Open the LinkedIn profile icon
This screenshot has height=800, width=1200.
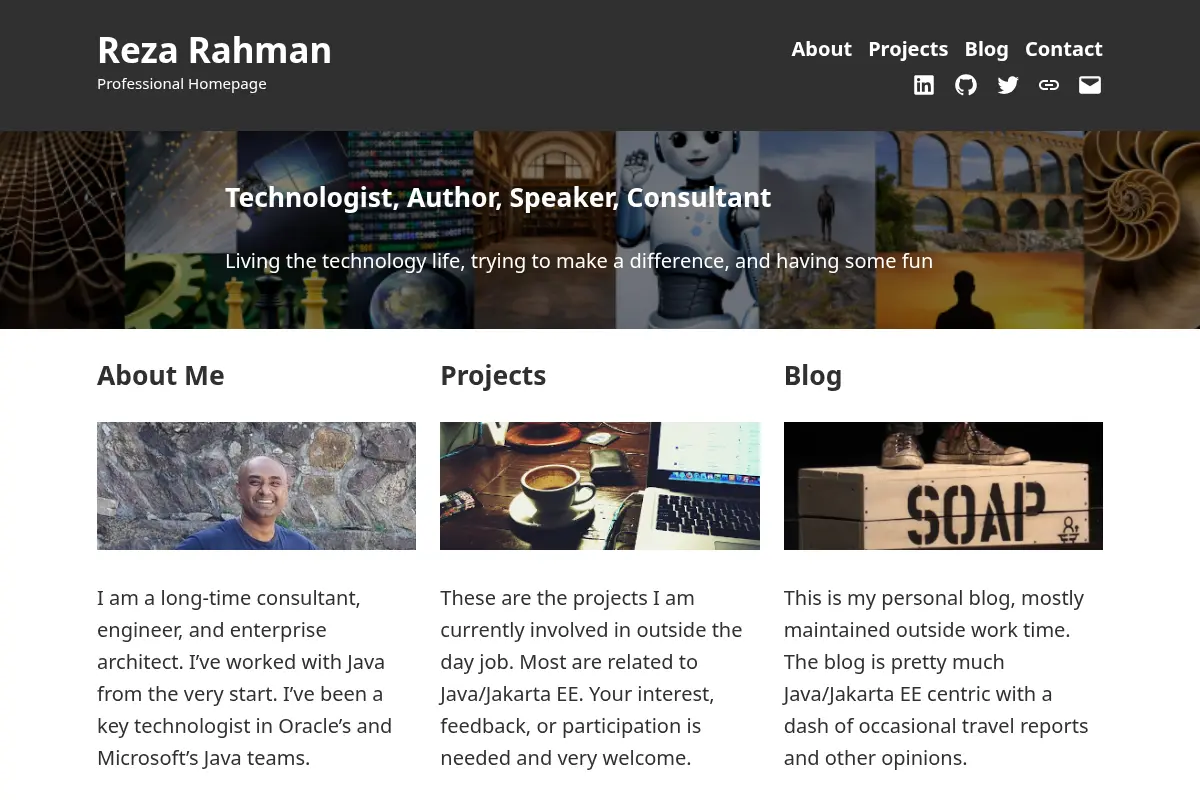pyautogui.click(x=924, y=85)
